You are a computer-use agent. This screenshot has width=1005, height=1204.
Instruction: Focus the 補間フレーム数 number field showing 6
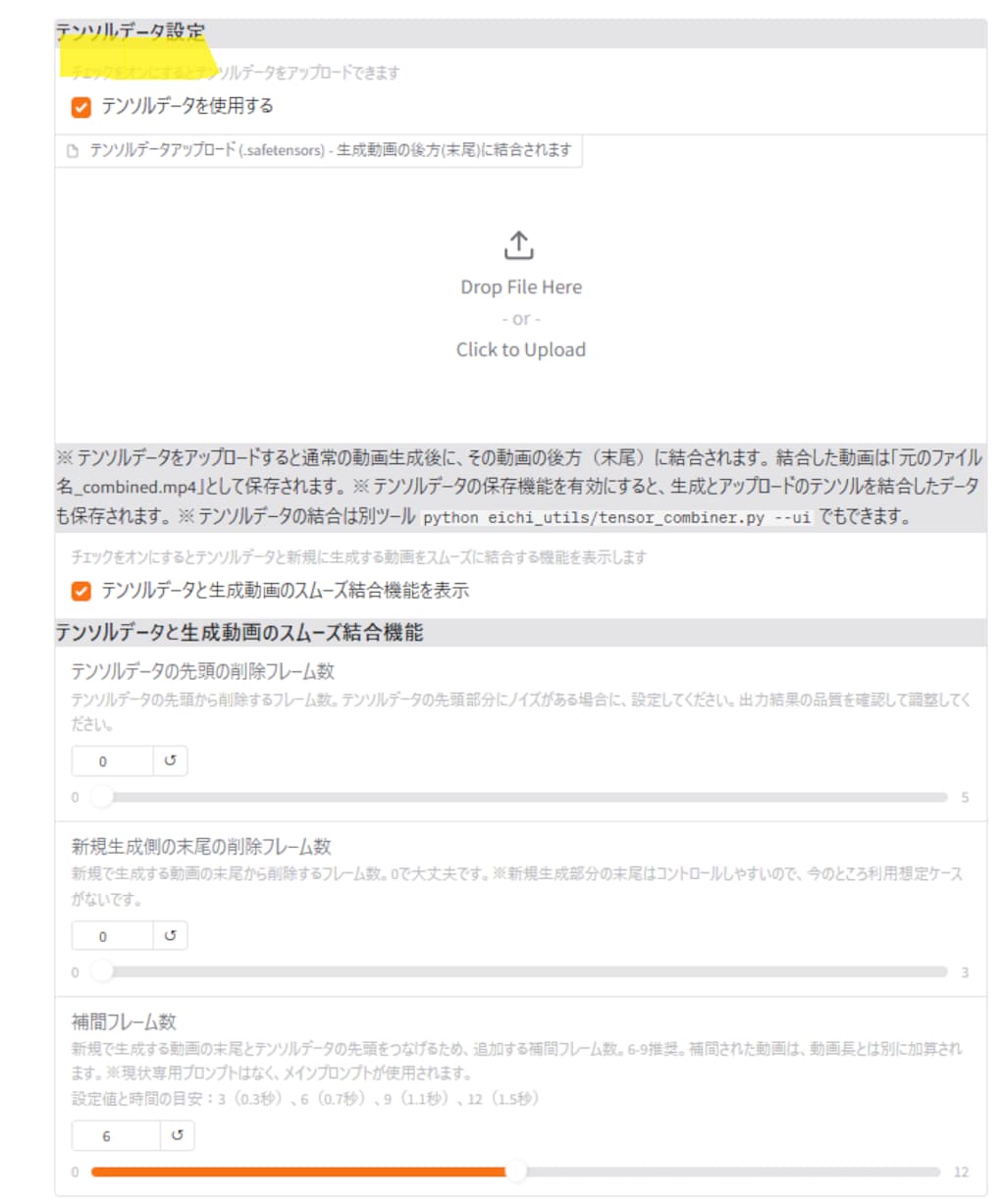point(115,1135)
